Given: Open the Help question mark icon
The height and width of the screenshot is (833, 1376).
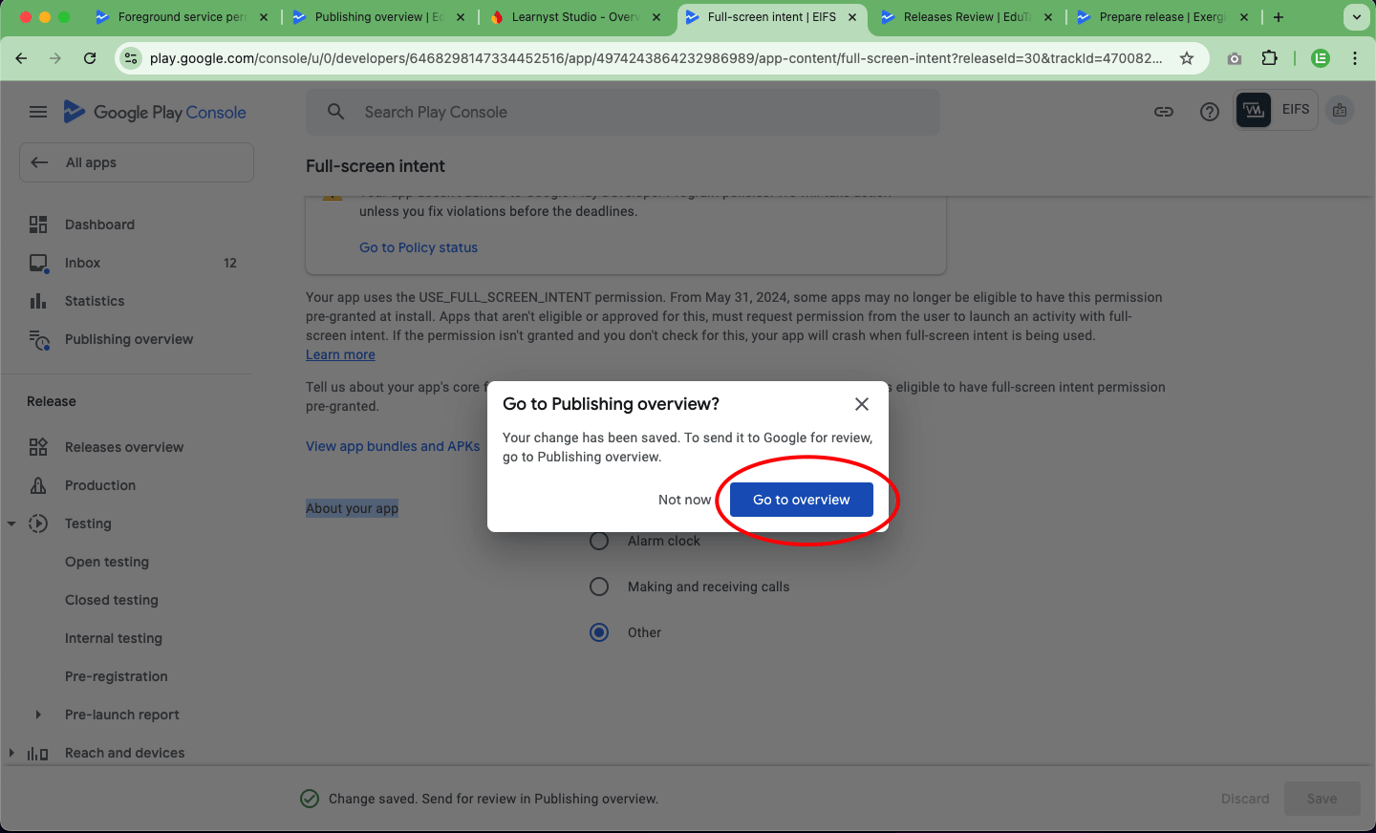Looking at the screenshot, I should (1209, 112).
